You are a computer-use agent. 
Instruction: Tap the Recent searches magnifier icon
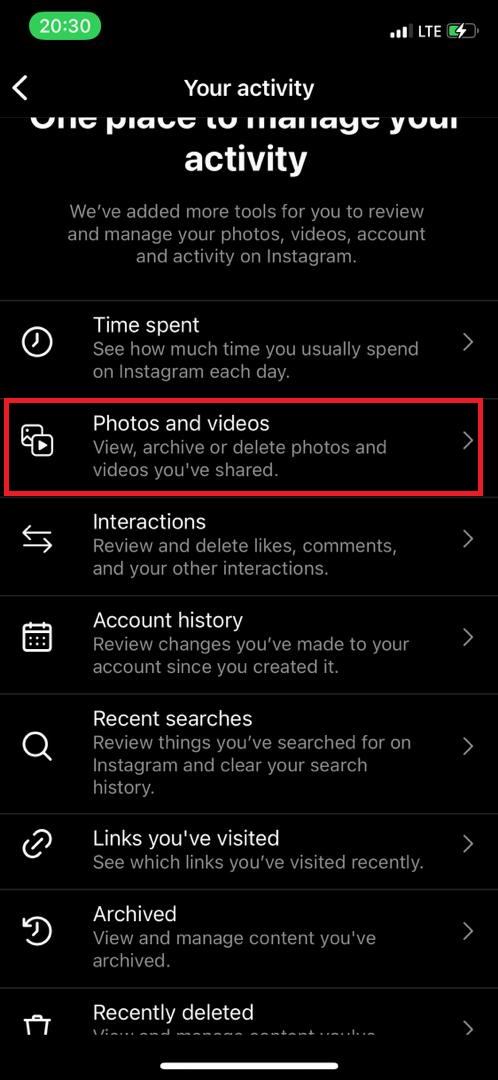tap(37, 747)
